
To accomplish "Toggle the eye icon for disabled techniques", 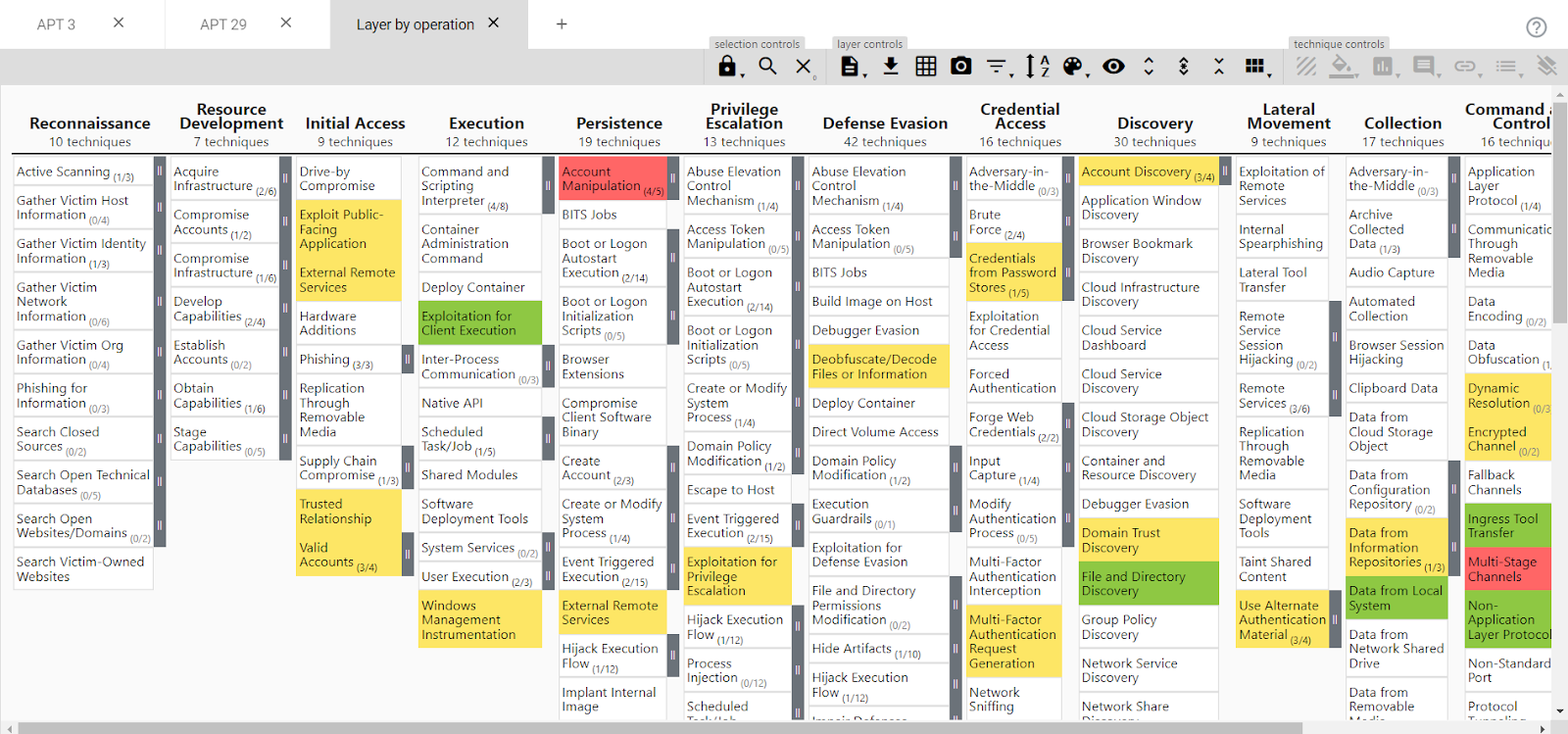I will (1113, 66).
